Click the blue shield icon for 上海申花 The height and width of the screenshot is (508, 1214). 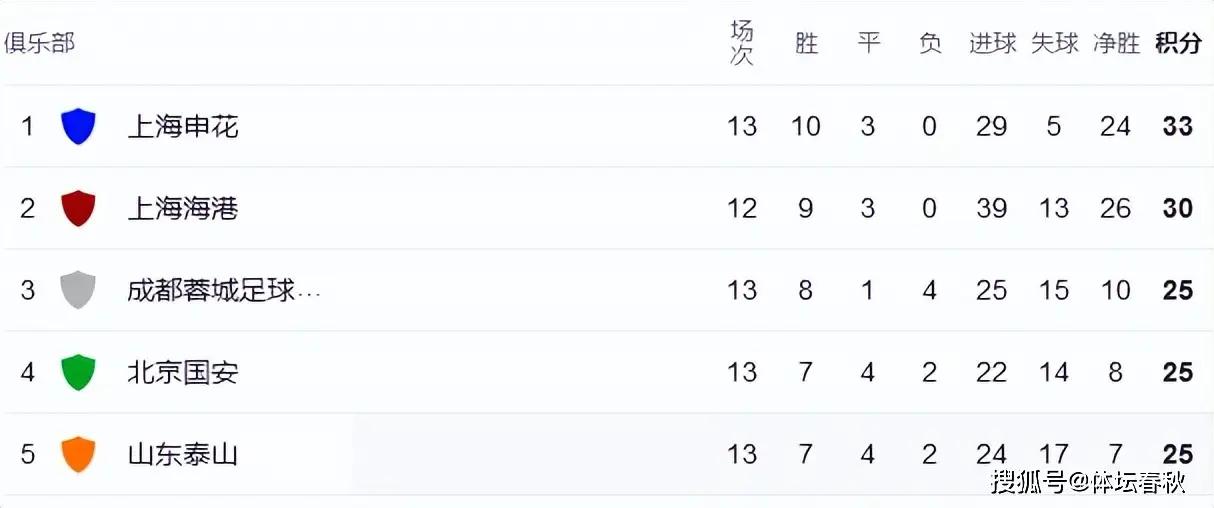pyautogui.click(x=78, y=127)
